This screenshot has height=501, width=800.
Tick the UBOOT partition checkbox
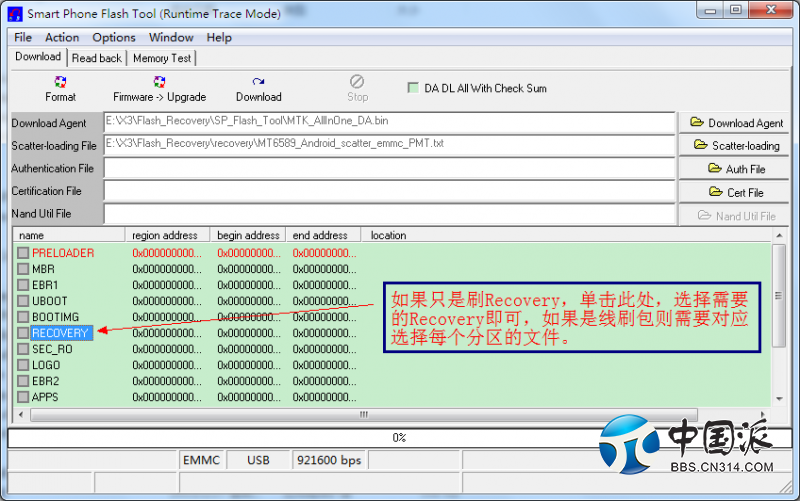pos(23,301)
